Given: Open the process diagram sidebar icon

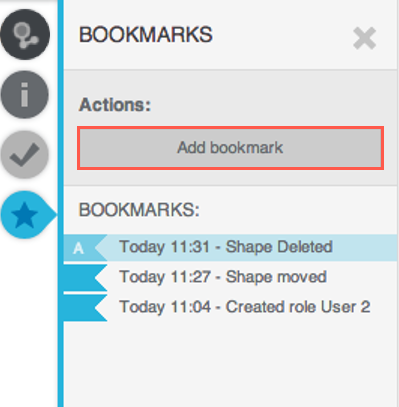Looking at the screenshot, I should 25,34.
